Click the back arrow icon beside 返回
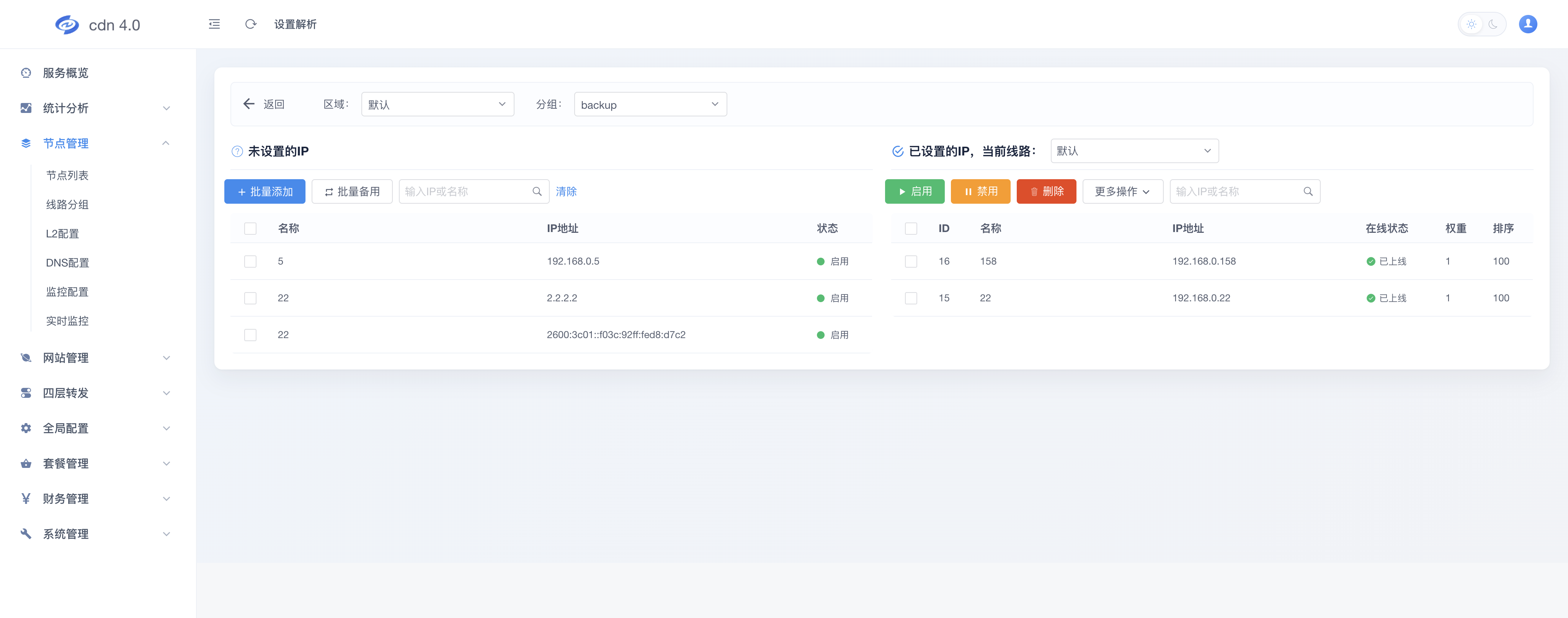This screenshot has height=618, width=1568. click(249, 104)
